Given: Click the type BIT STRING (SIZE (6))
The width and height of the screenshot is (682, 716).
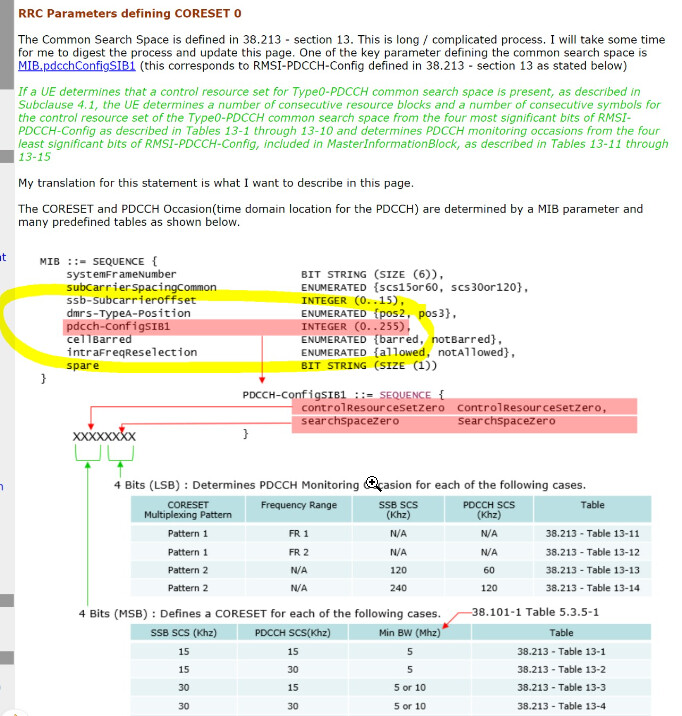Looking at the screenshot, I should pos(372,274).
